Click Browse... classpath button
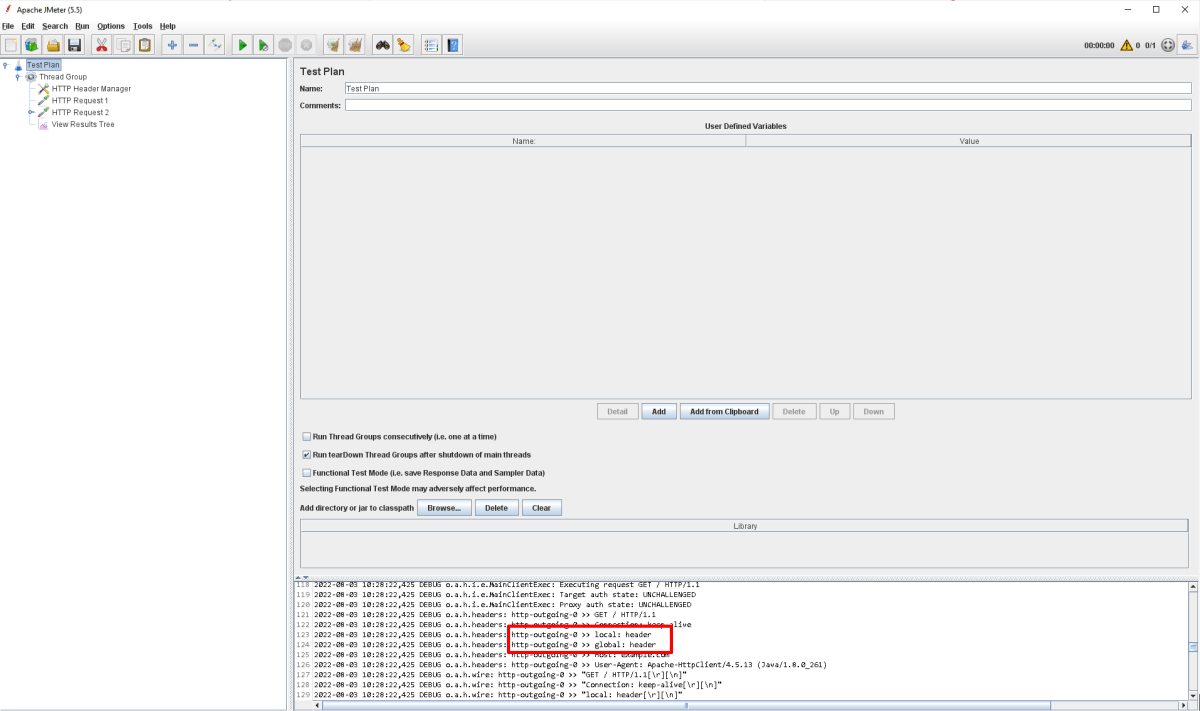Image resolution: width=1200 pixels, height=711 pixels. [444, 508]
